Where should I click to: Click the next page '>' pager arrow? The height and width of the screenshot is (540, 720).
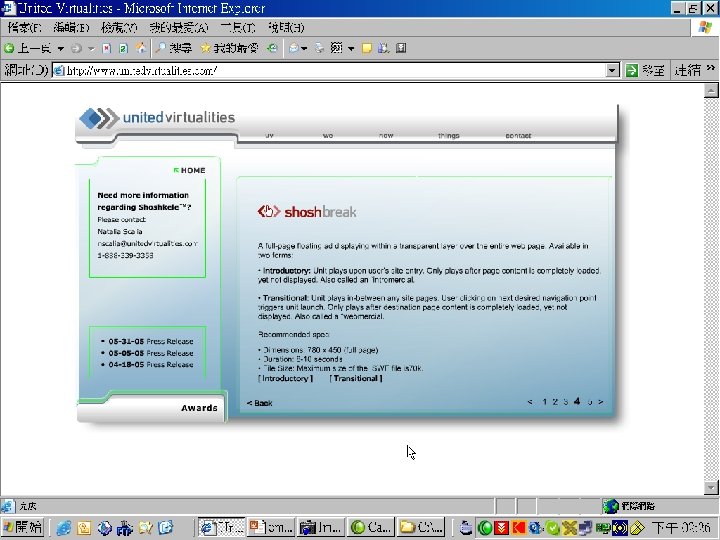coord(601,402)
